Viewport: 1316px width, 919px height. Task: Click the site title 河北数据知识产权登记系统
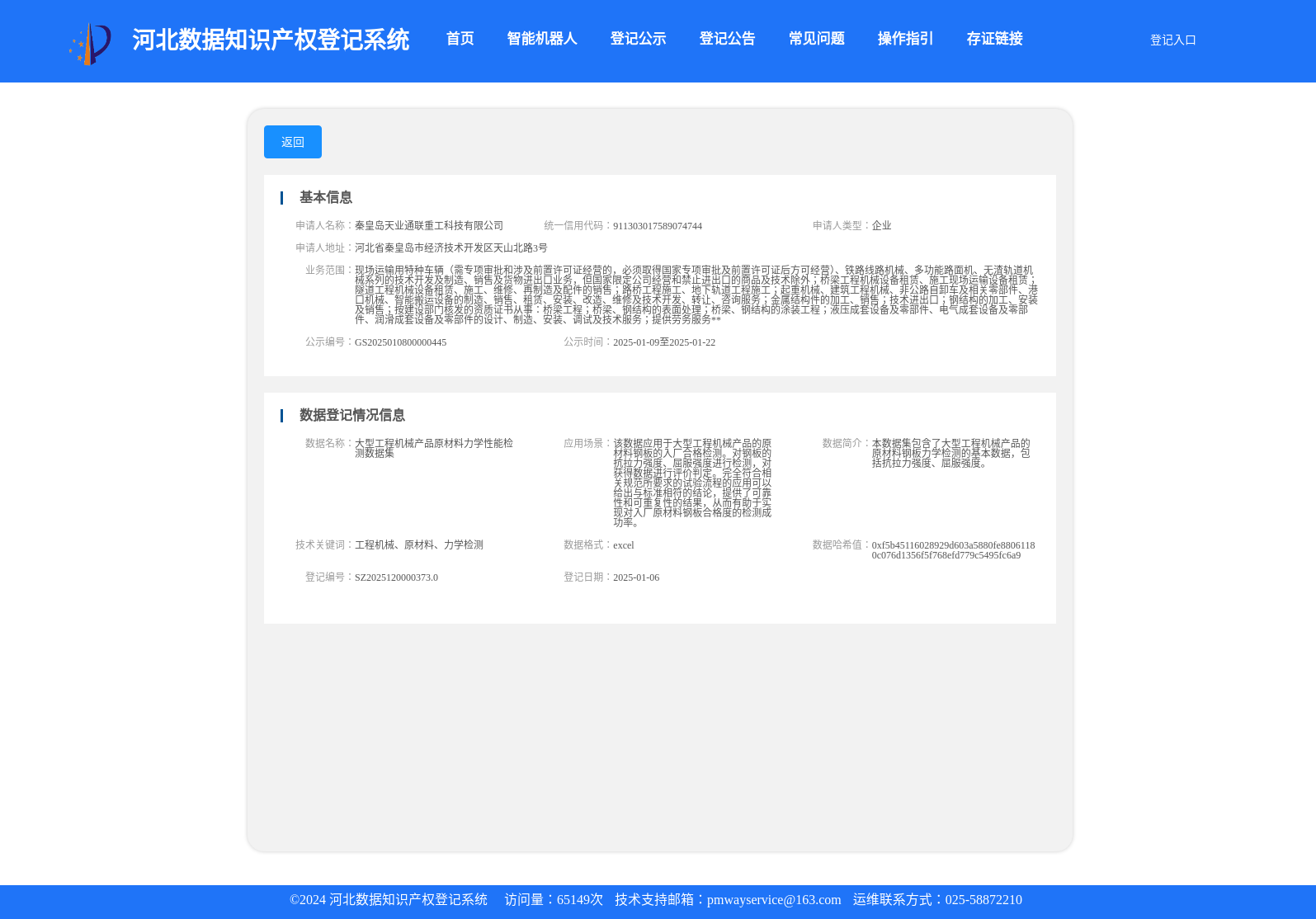click(271, 40)
